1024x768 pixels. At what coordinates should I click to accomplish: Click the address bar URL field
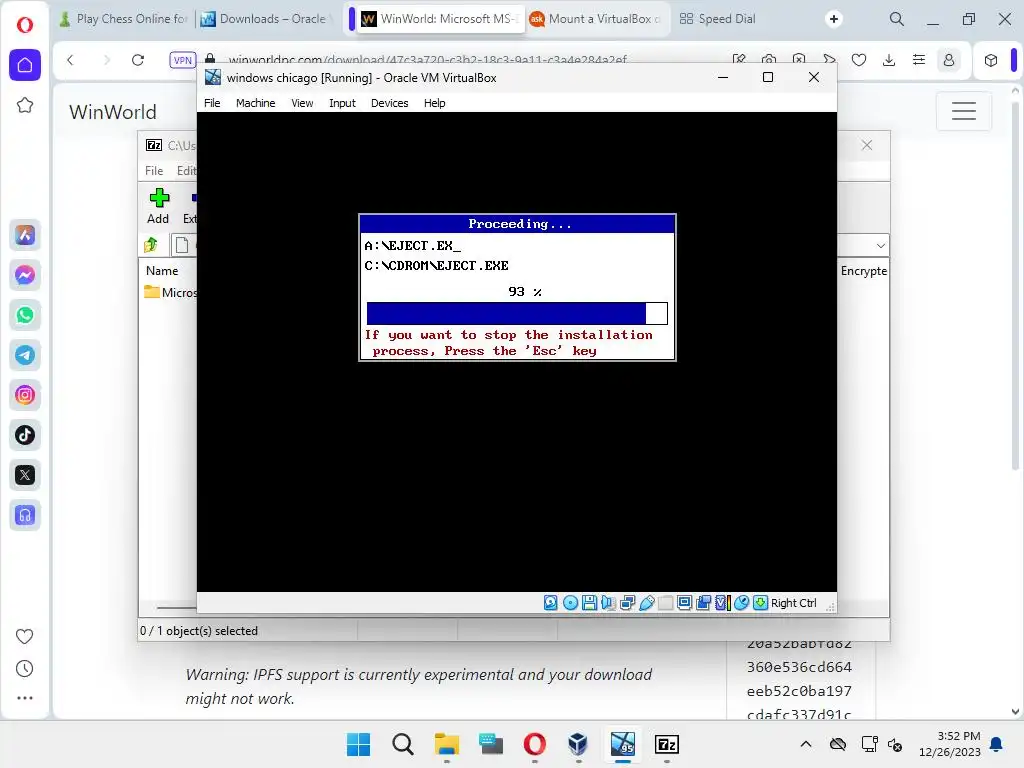click(x=428, y=60)
